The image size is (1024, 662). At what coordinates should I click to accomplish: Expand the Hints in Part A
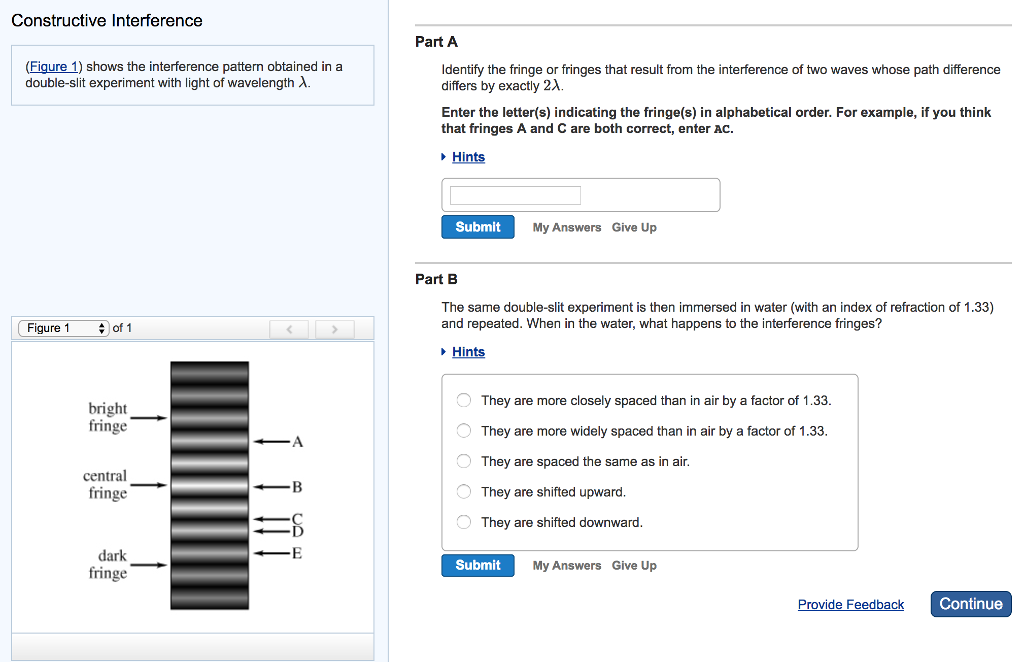[x=468, y=156]
